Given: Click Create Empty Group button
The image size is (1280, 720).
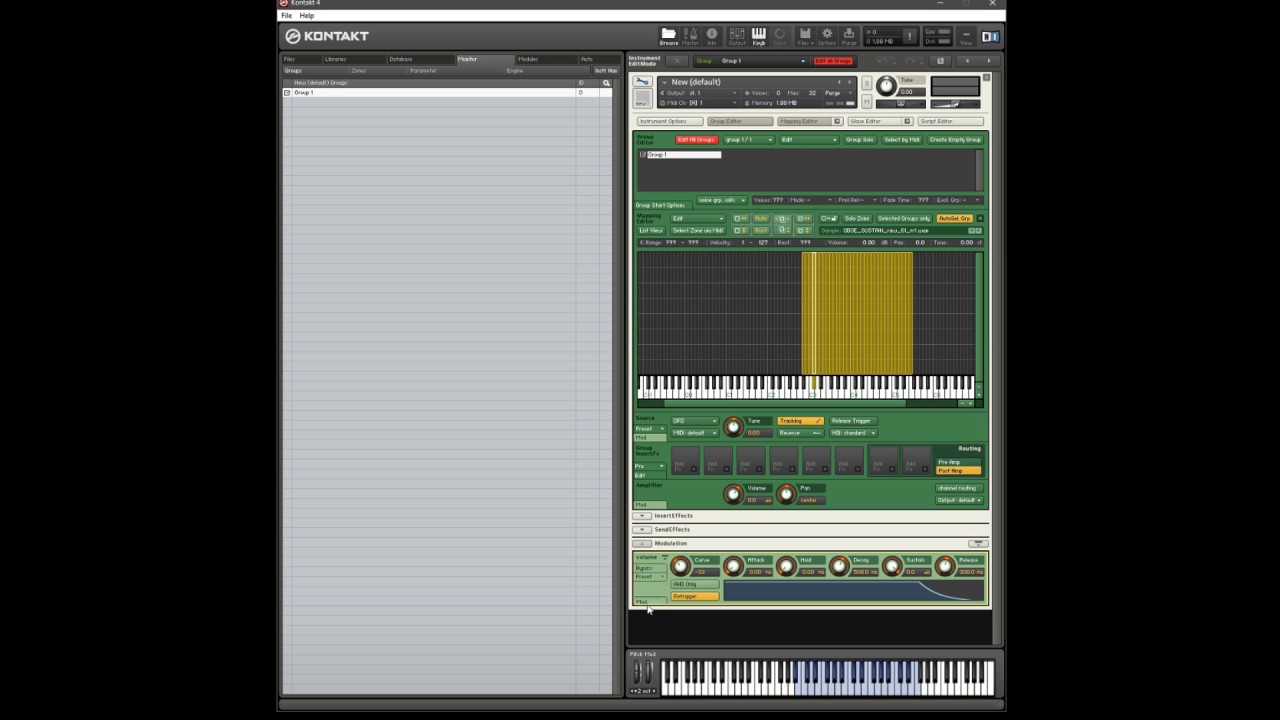Looking at the screenshot, I should pyautogui.click(x=955, y=140).
